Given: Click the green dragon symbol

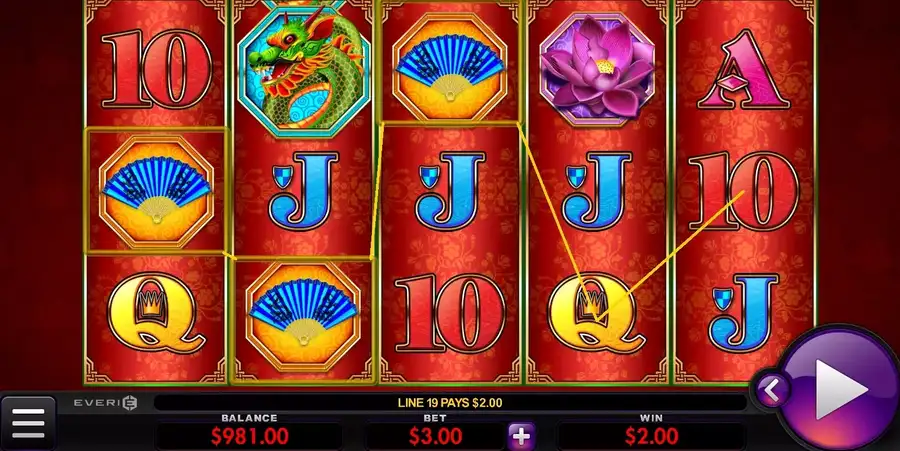Looking at the screenshot, I should 302,70.
